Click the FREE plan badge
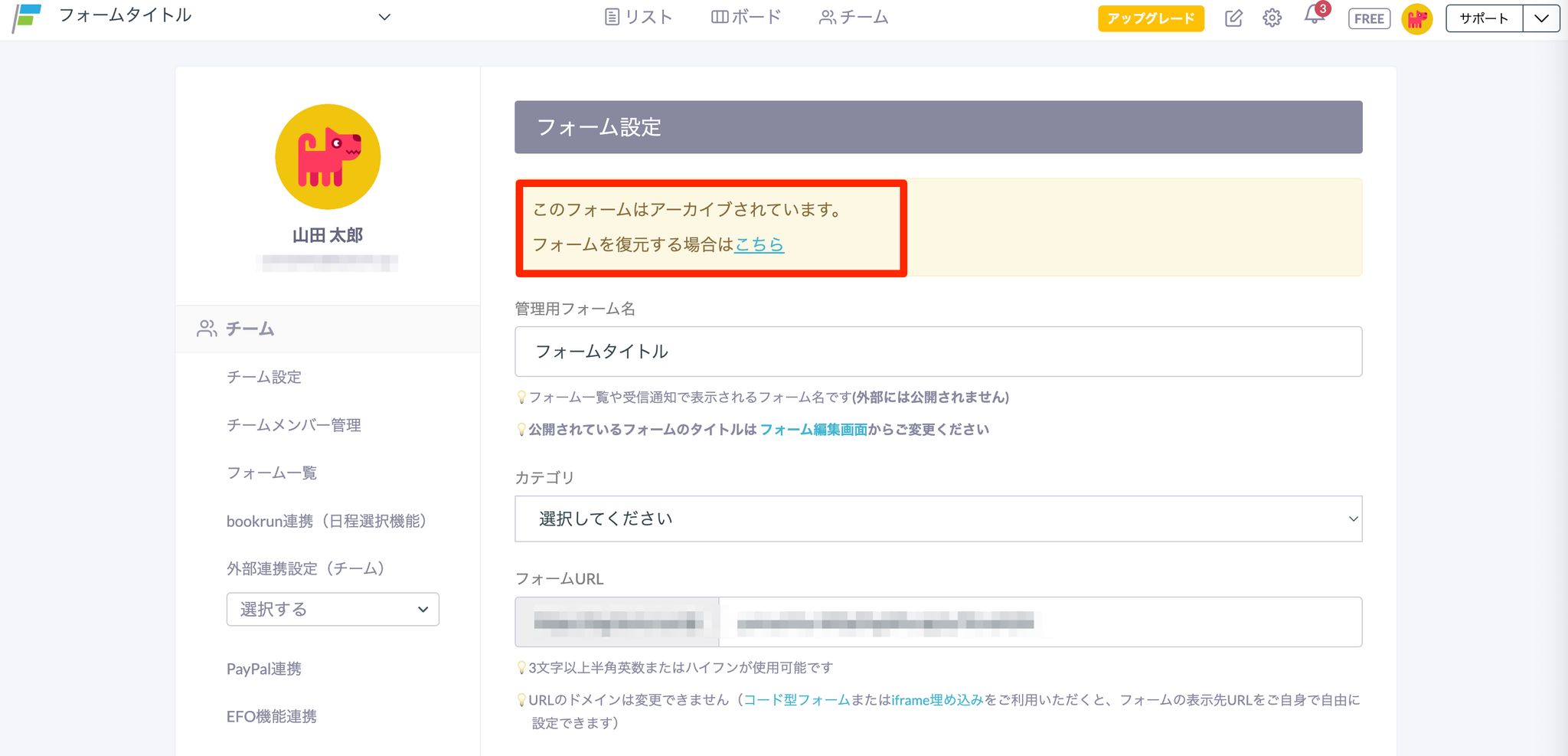The width and height of the screenshot is (1568, 756). (x=1369, y=18)
